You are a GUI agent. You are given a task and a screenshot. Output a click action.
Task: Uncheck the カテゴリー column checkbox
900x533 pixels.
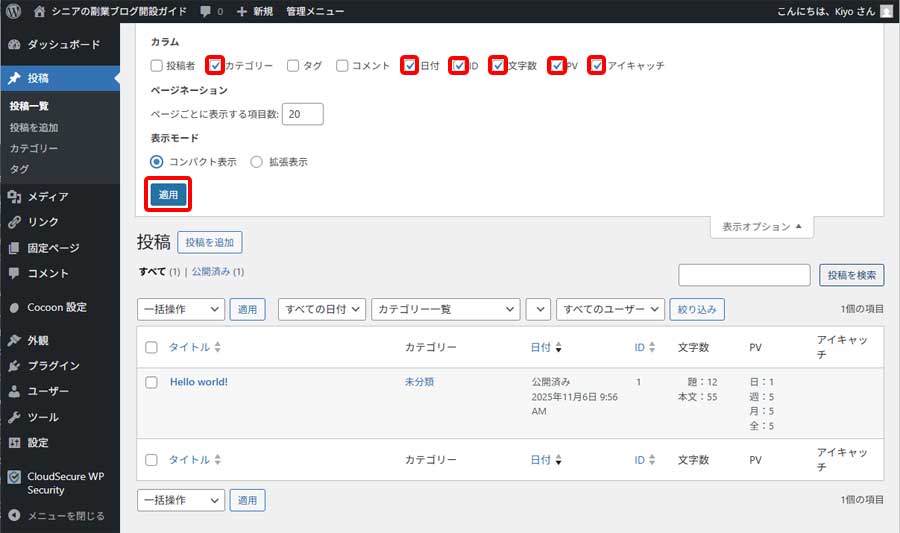(x=215, y=65)
